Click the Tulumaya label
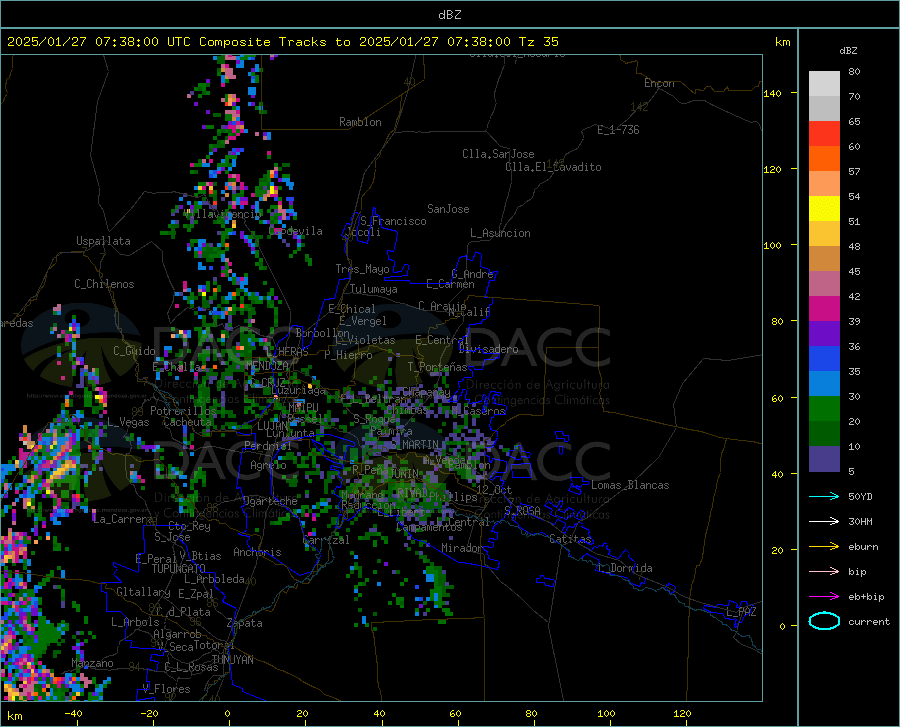 point(374,289)
